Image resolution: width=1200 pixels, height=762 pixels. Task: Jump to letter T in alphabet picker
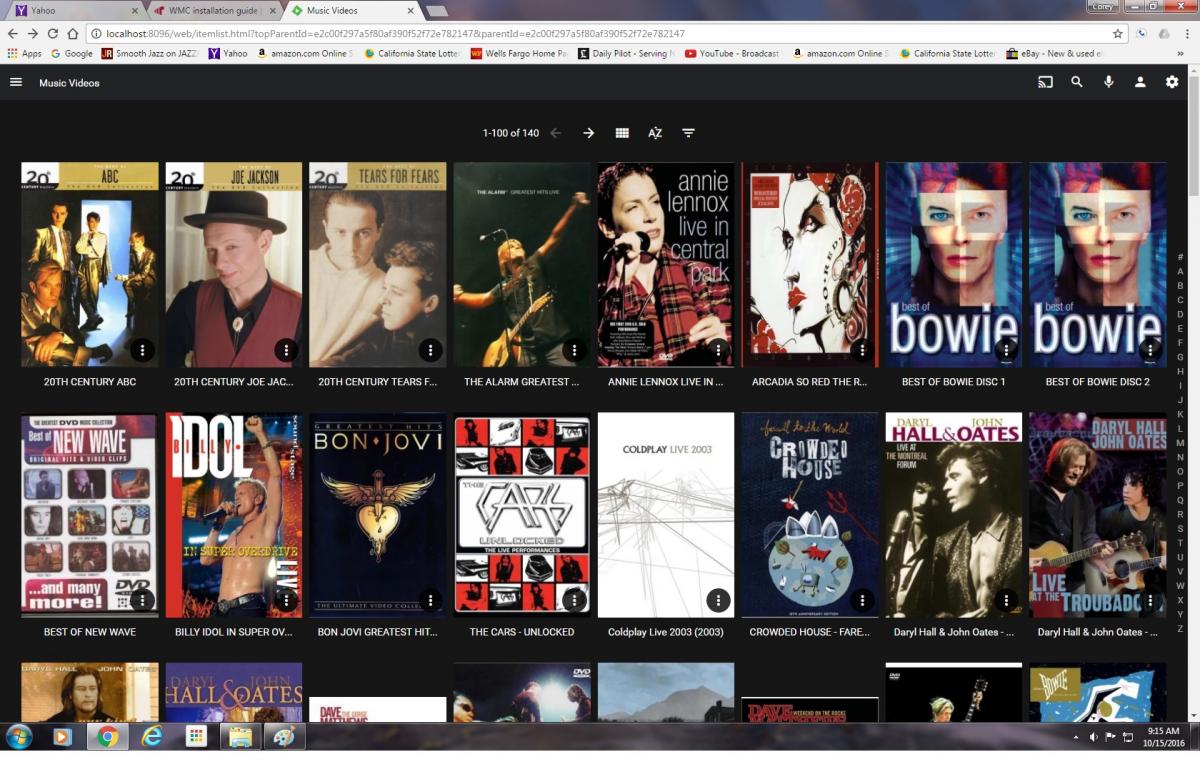coord(1180,543)
